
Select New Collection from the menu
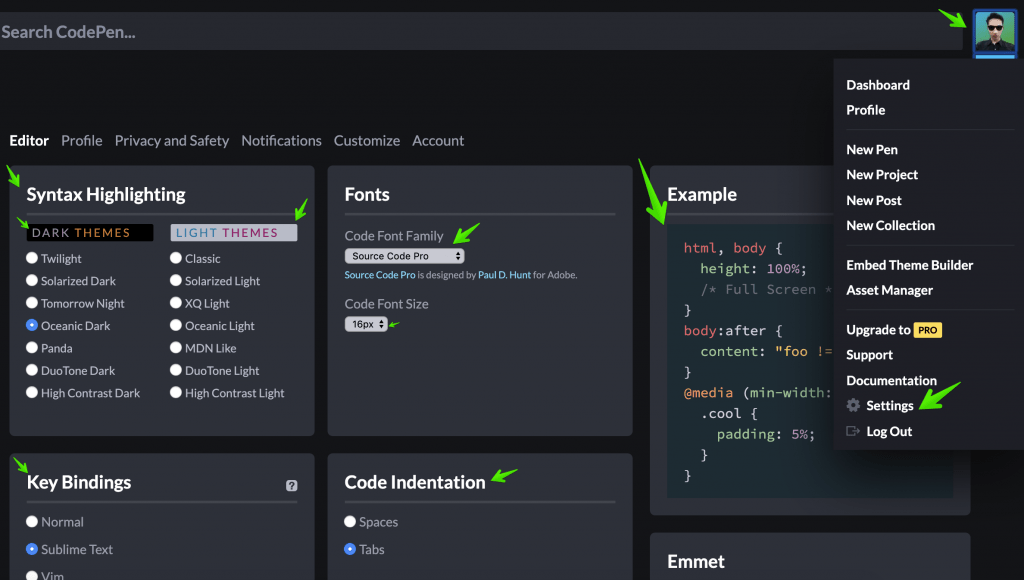[x=890, y=225]
